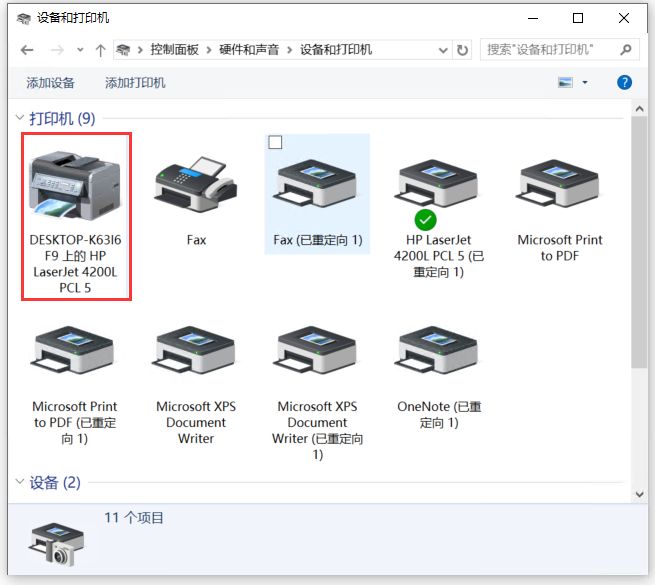655x585 pixels.
Task: Select the Fax (已重定向 1) printer icon
Action: coord(317,183)
